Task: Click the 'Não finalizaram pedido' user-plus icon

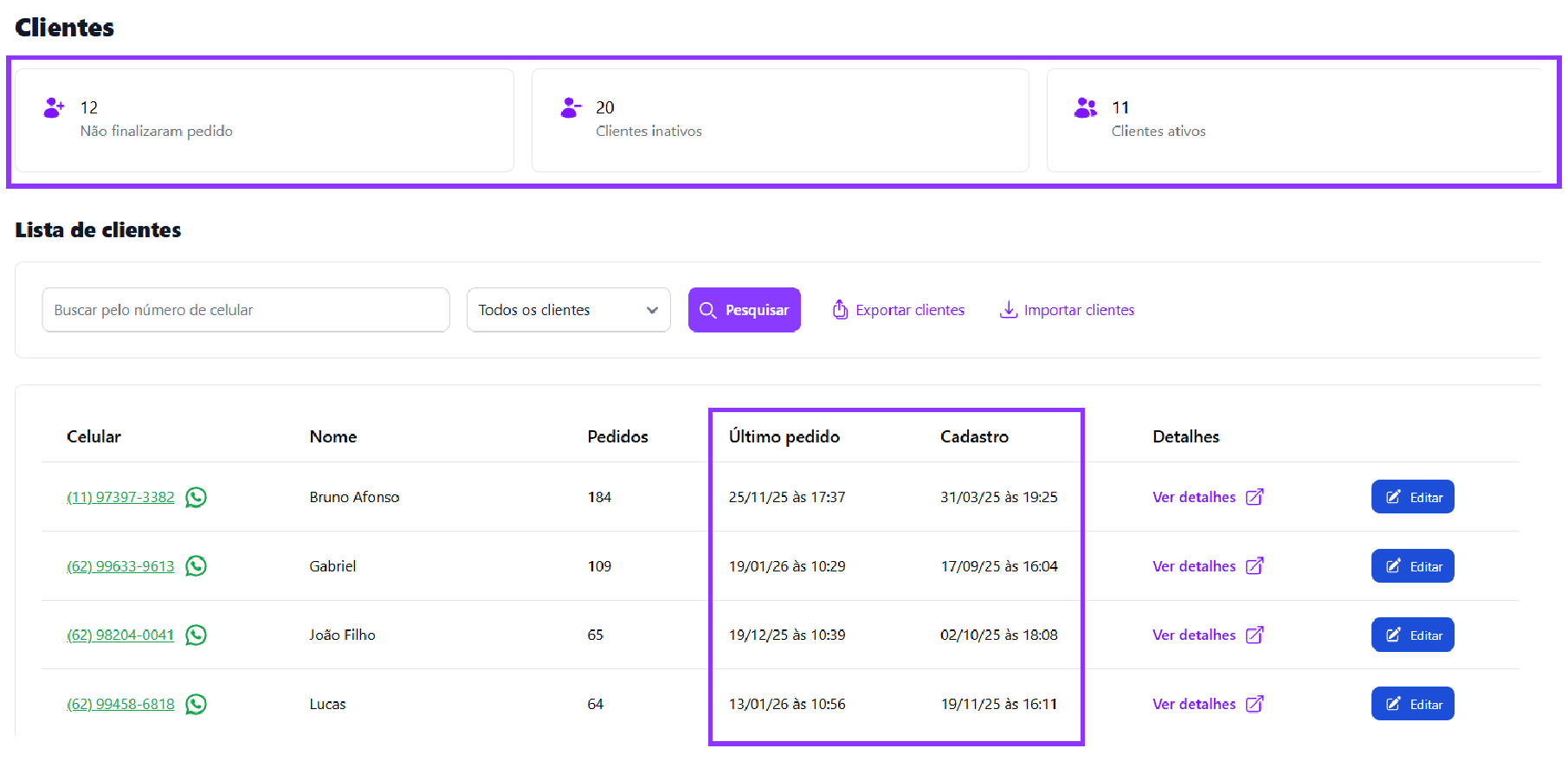Action: pos(54,108)
